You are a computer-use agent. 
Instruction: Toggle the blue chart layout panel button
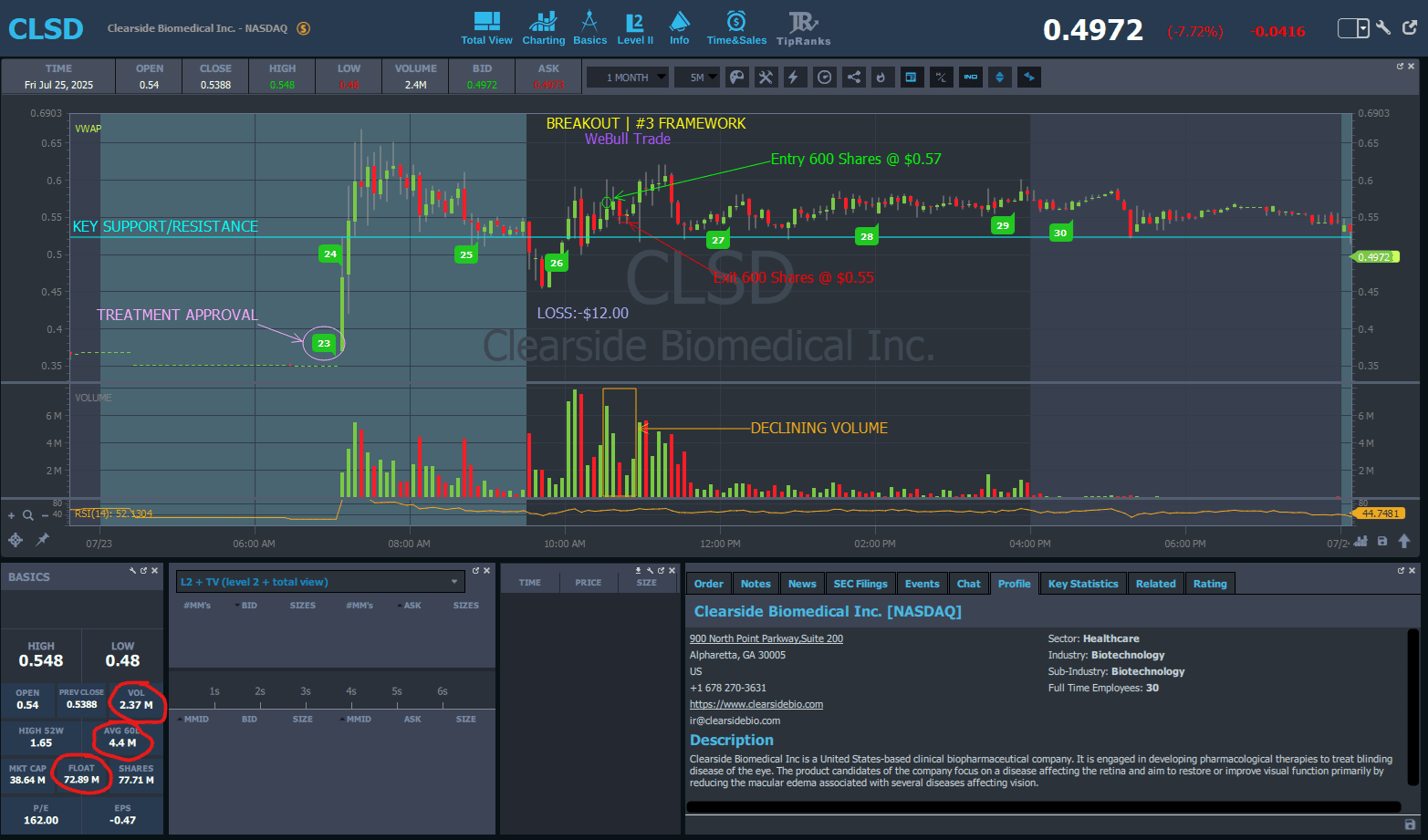911,78
